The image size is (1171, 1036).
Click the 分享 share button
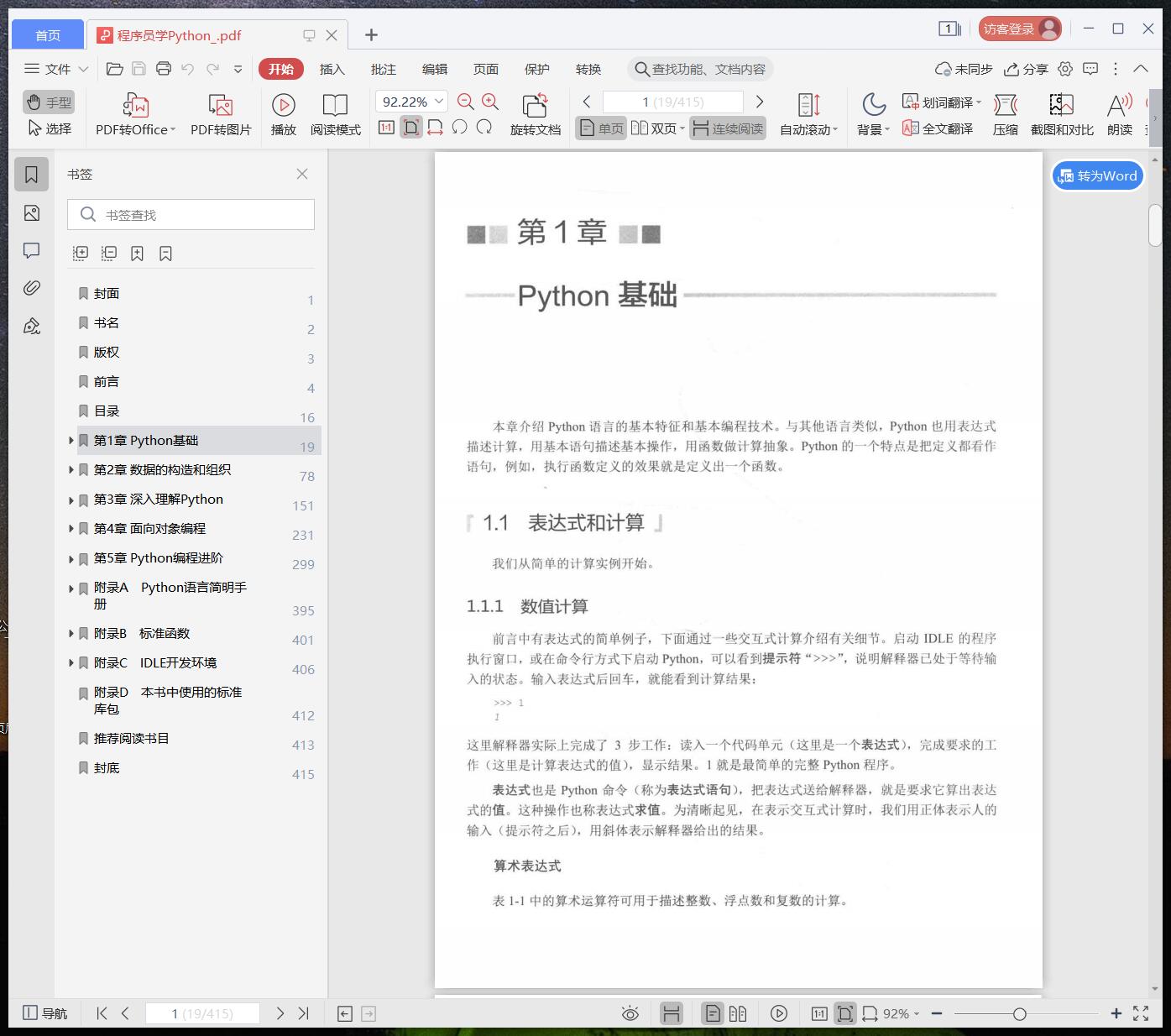[1026, 69]
